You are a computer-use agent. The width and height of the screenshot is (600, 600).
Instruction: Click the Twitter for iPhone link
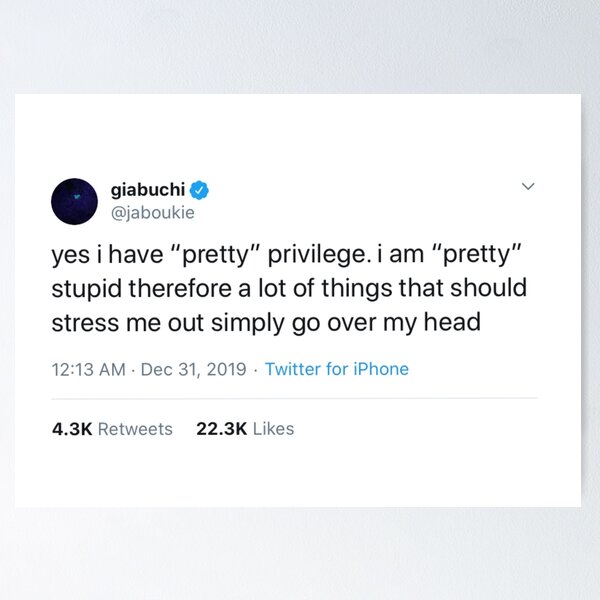pyautogui.click(x=337, y=369)
